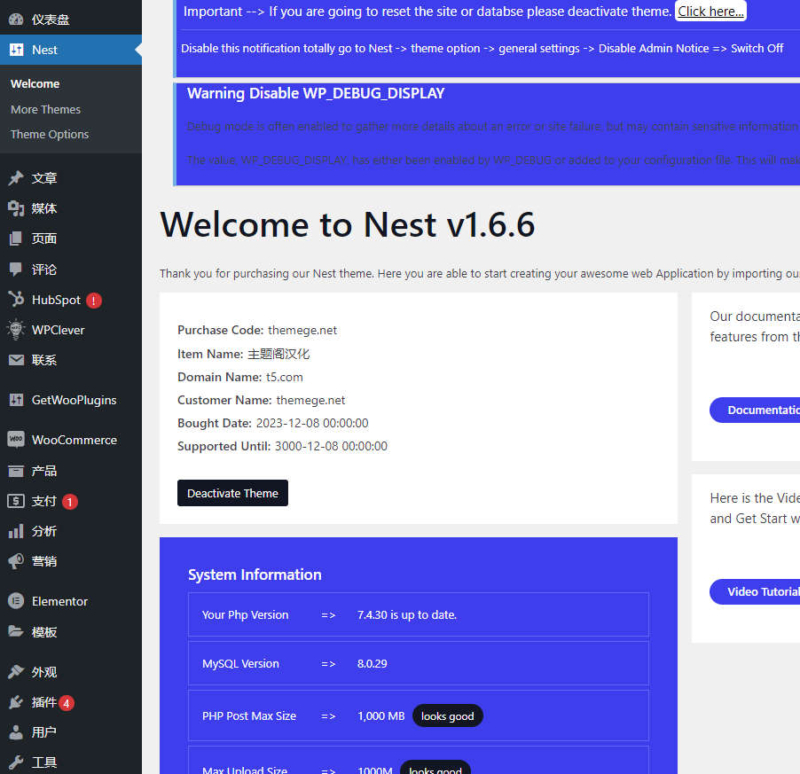Open the Elementor menu label

point(60,602)
